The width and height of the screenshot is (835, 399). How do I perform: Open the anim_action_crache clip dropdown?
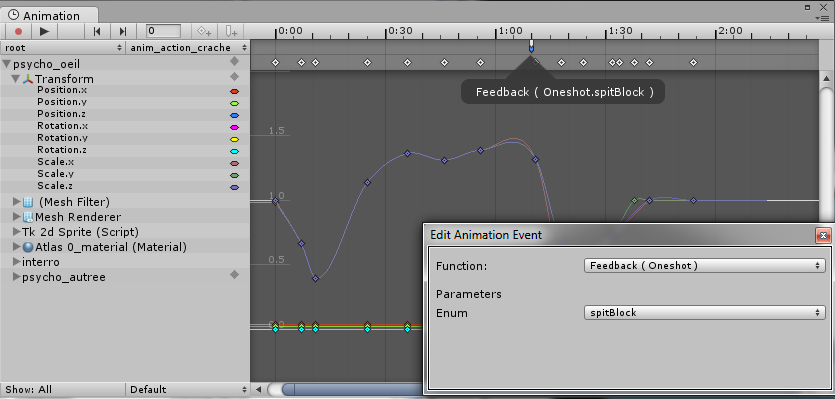187,47
